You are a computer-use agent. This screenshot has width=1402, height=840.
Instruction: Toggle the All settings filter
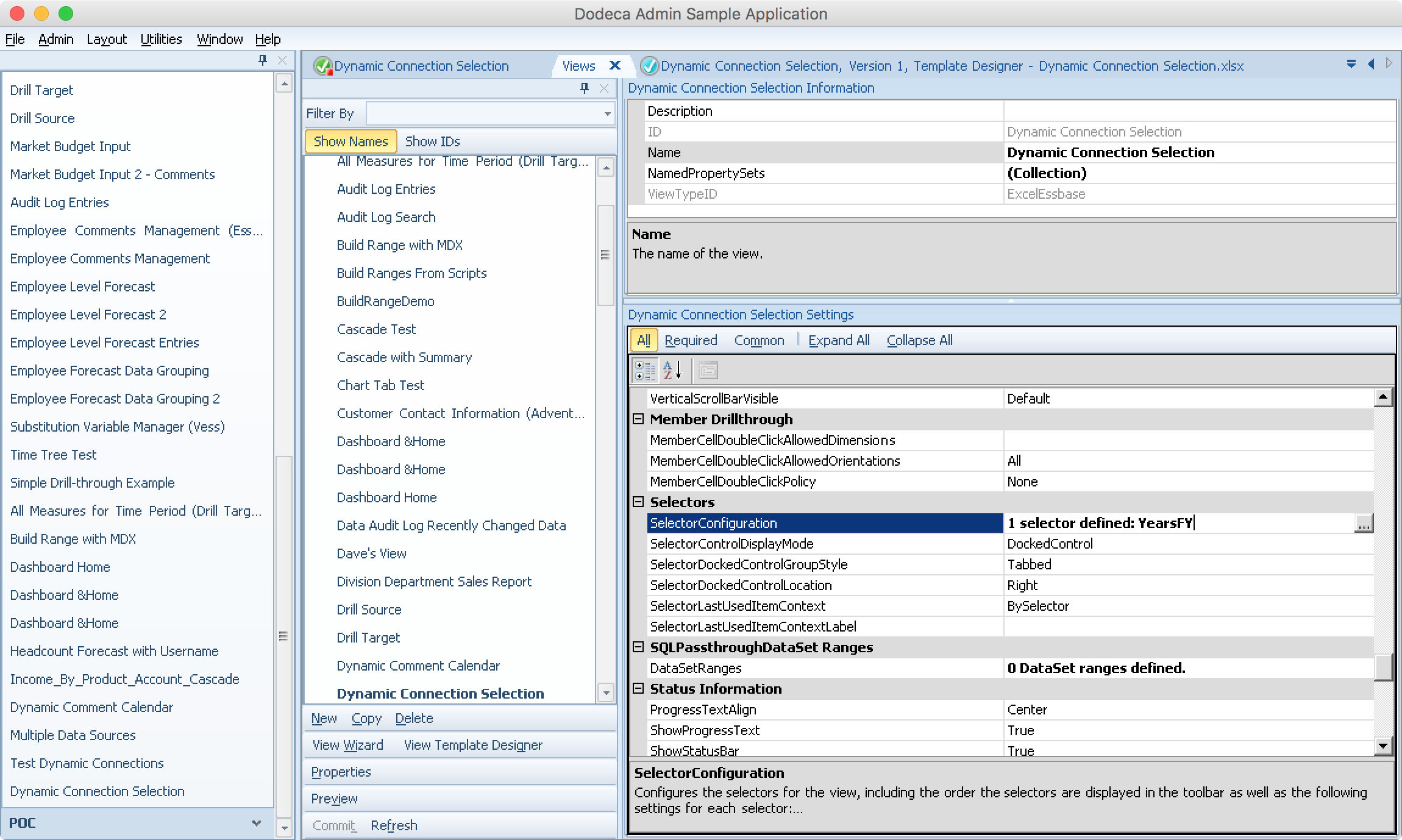(x=644, y=340)
